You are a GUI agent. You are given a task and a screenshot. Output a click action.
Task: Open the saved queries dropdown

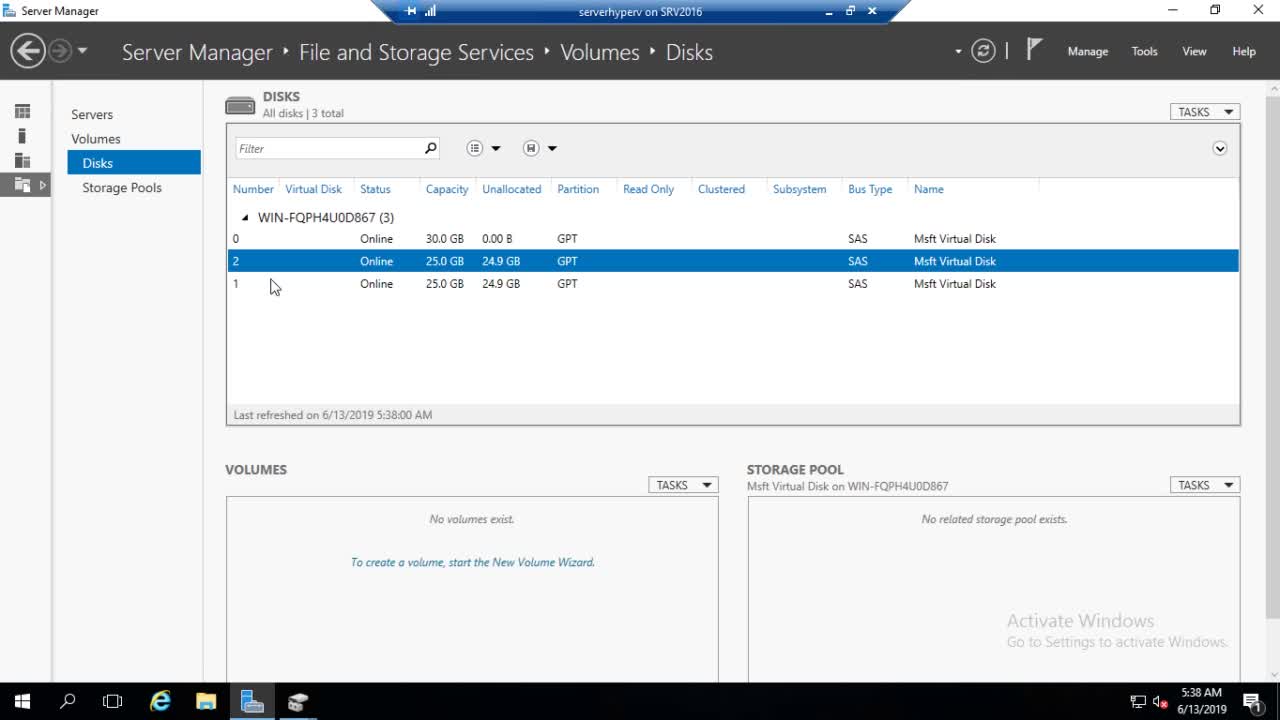click(540, 148)
